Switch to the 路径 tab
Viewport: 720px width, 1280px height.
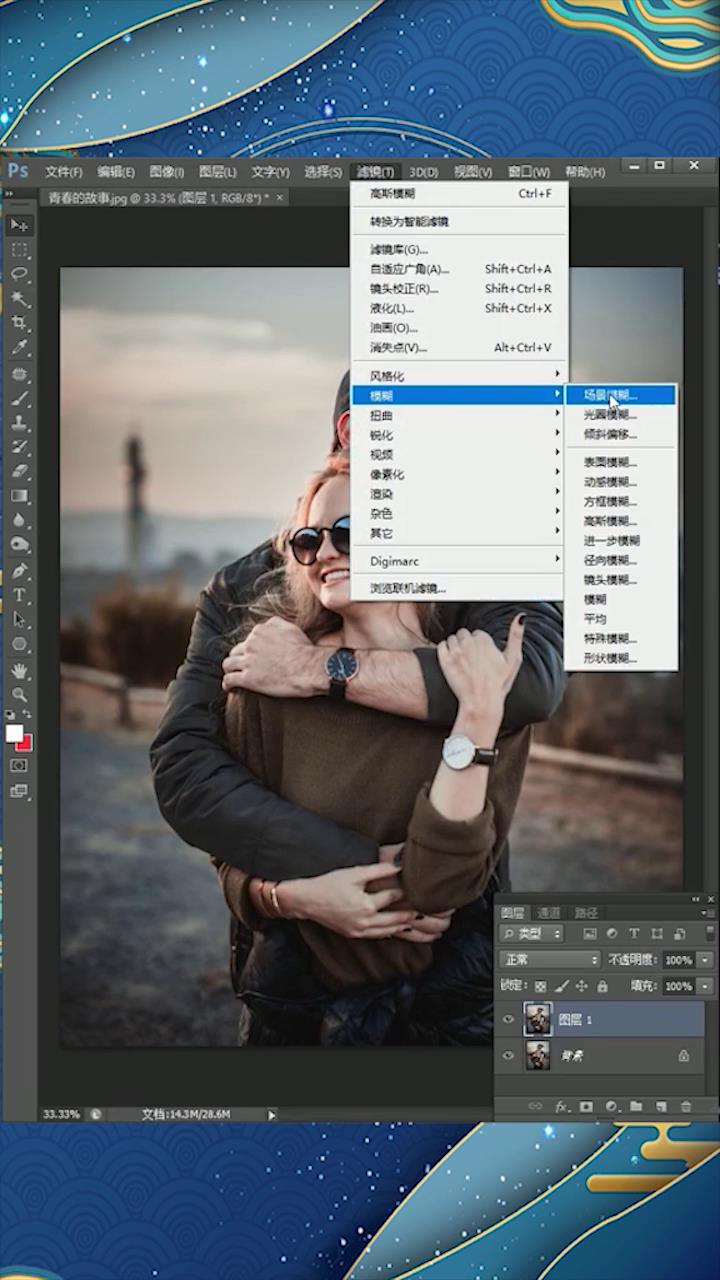coord(586,913)
